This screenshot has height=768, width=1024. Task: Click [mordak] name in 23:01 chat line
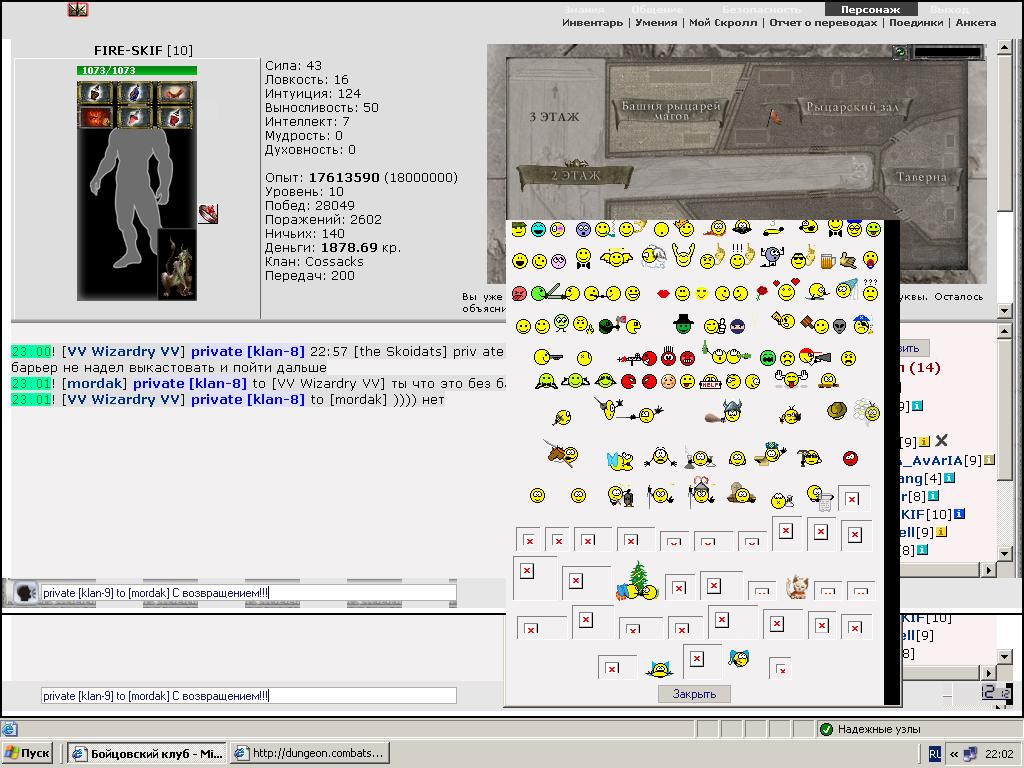[95, 383]
